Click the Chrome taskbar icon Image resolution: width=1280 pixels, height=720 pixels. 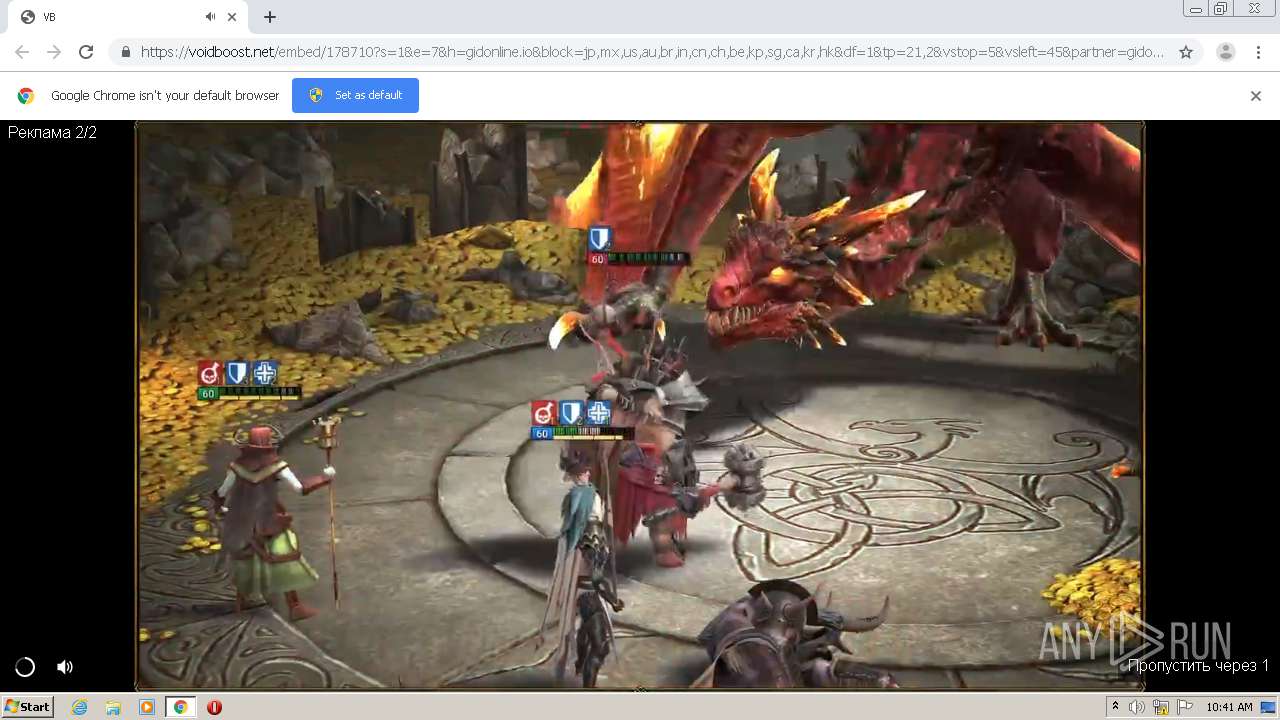click(x=181, y=707)
